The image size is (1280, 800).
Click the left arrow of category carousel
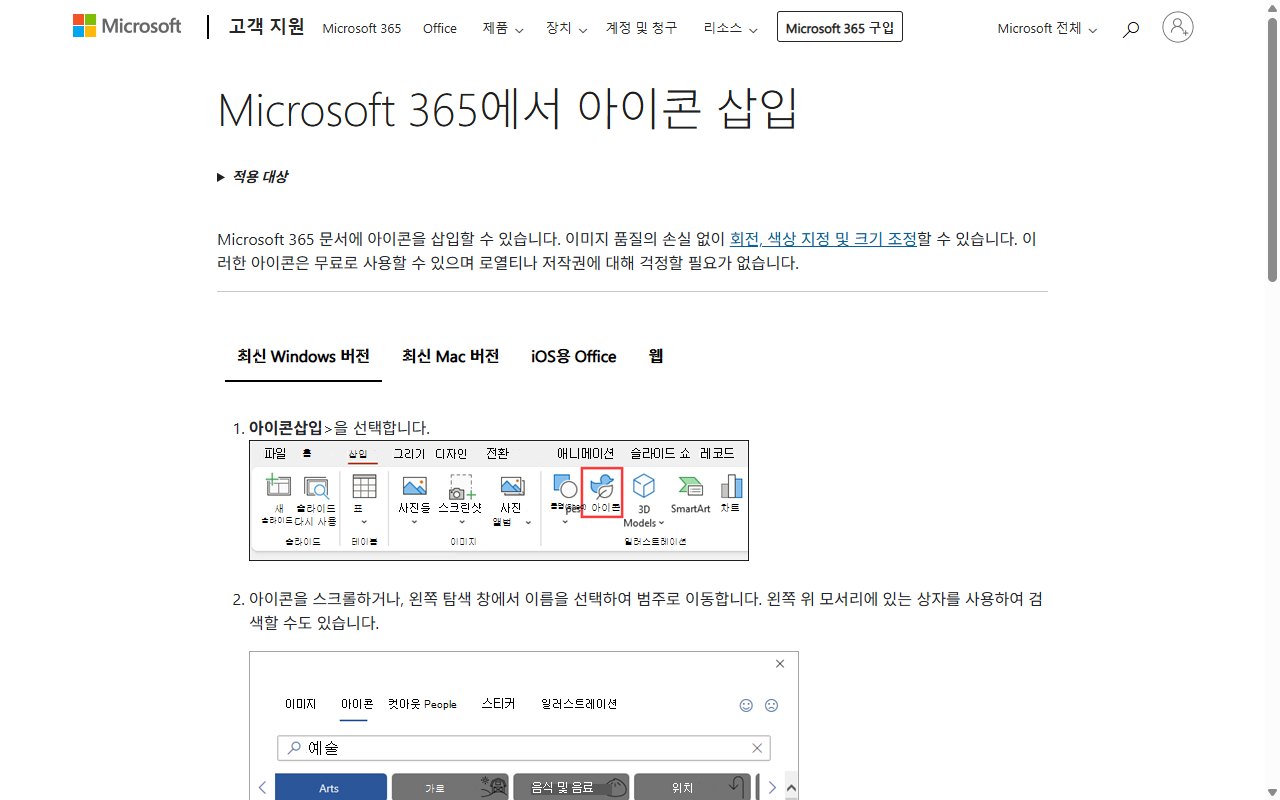[x=262, y=787]
